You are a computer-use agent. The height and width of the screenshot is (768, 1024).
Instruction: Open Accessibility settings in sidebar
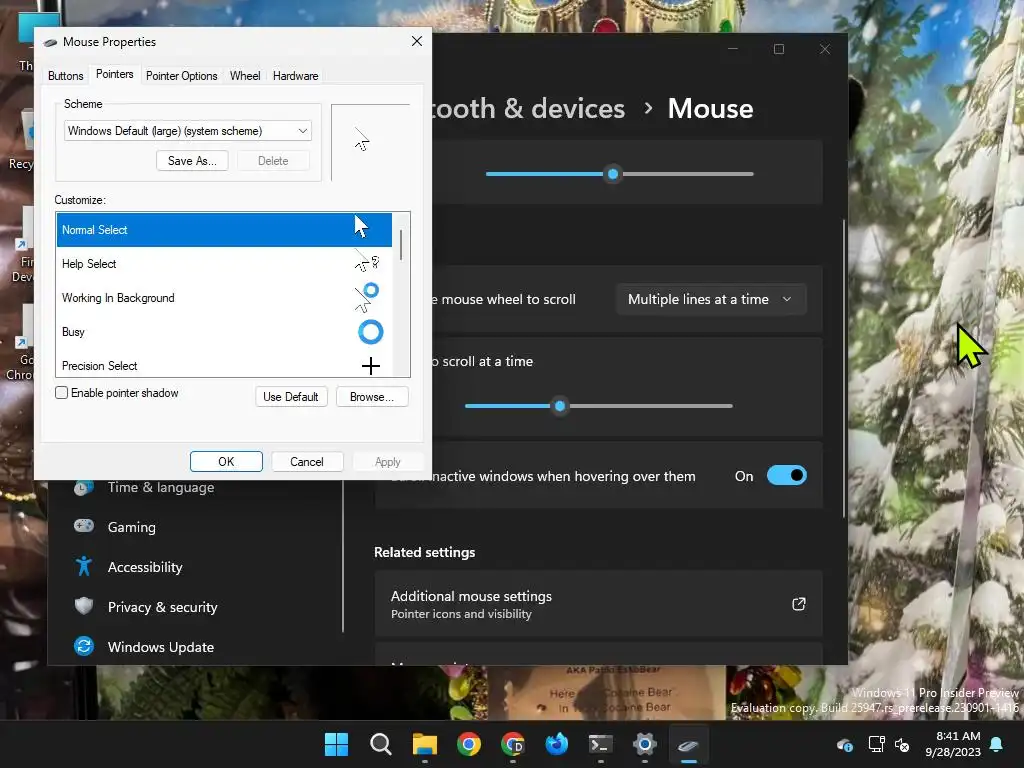[145, 567]
